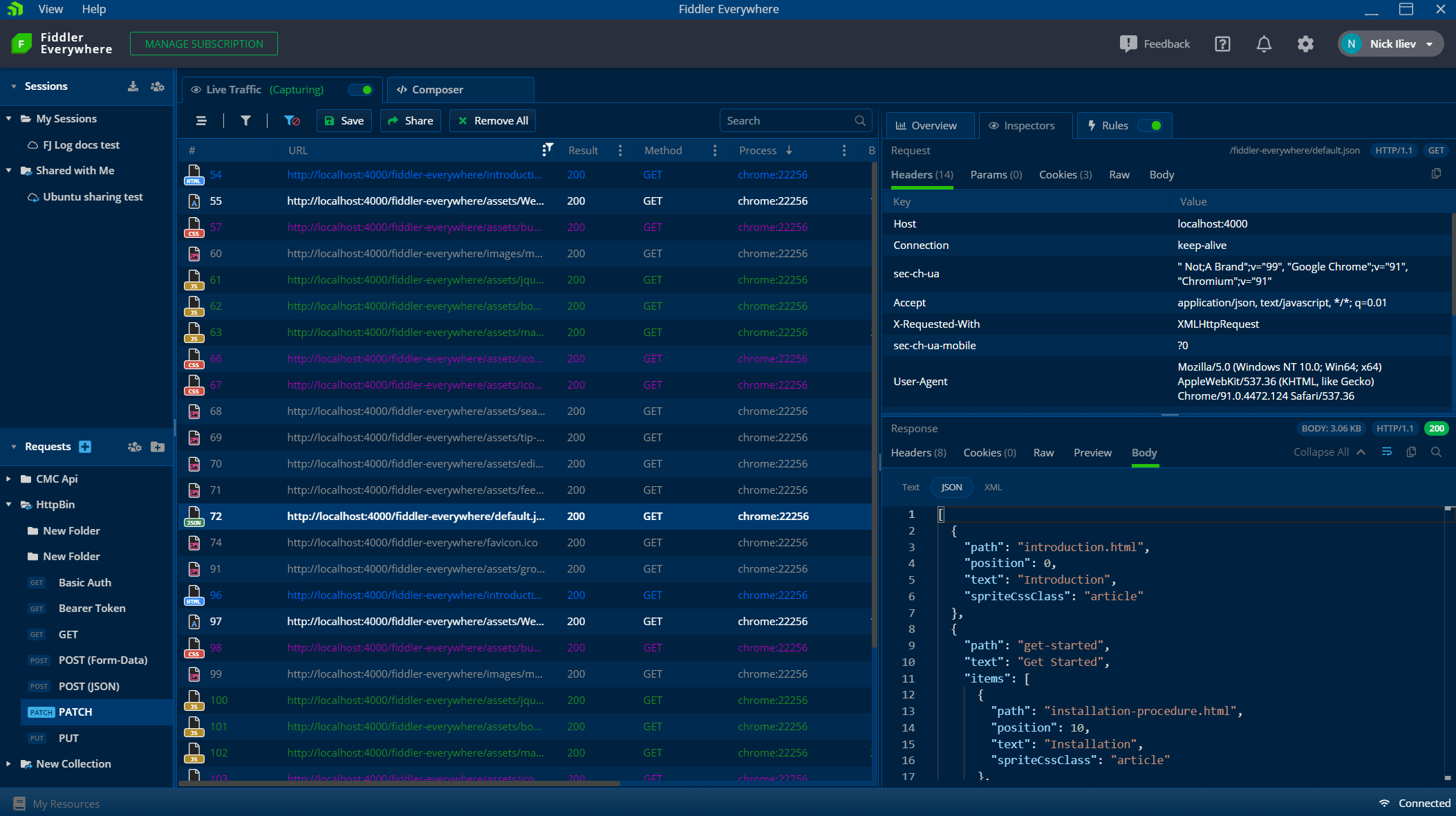This screenshot has height=816, width=1456.
Task: Click the Body response tab
Action: [1144, 452]
